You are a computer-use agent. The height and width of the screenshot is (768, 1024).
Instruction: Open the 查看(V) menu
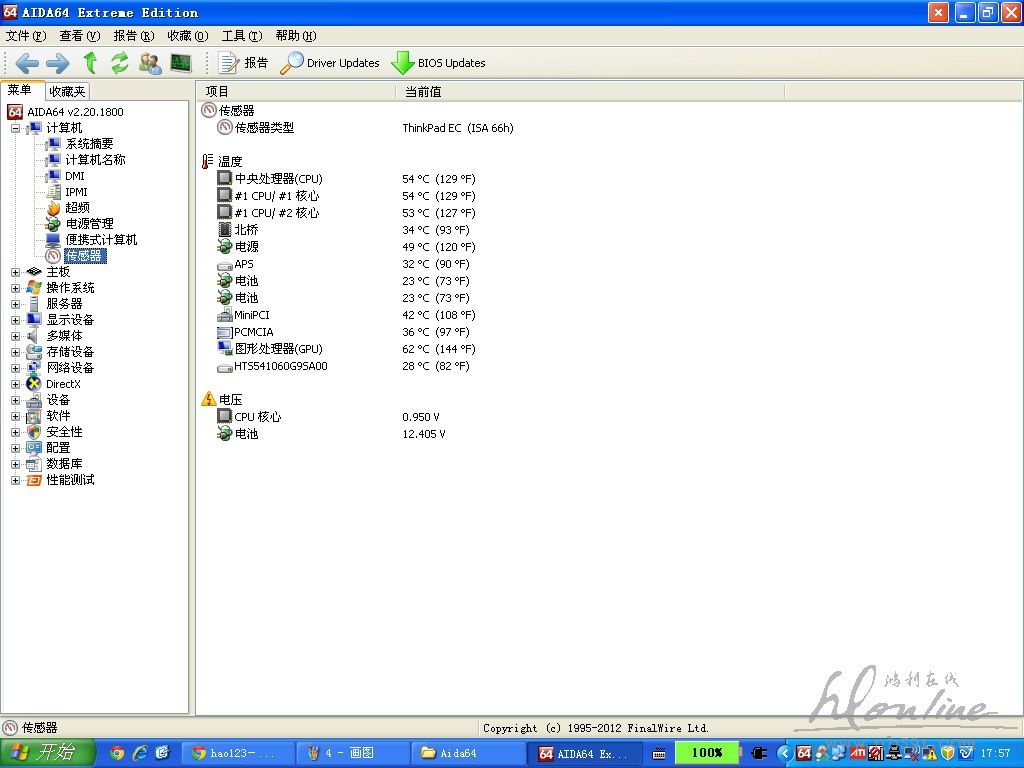(80, 36)
